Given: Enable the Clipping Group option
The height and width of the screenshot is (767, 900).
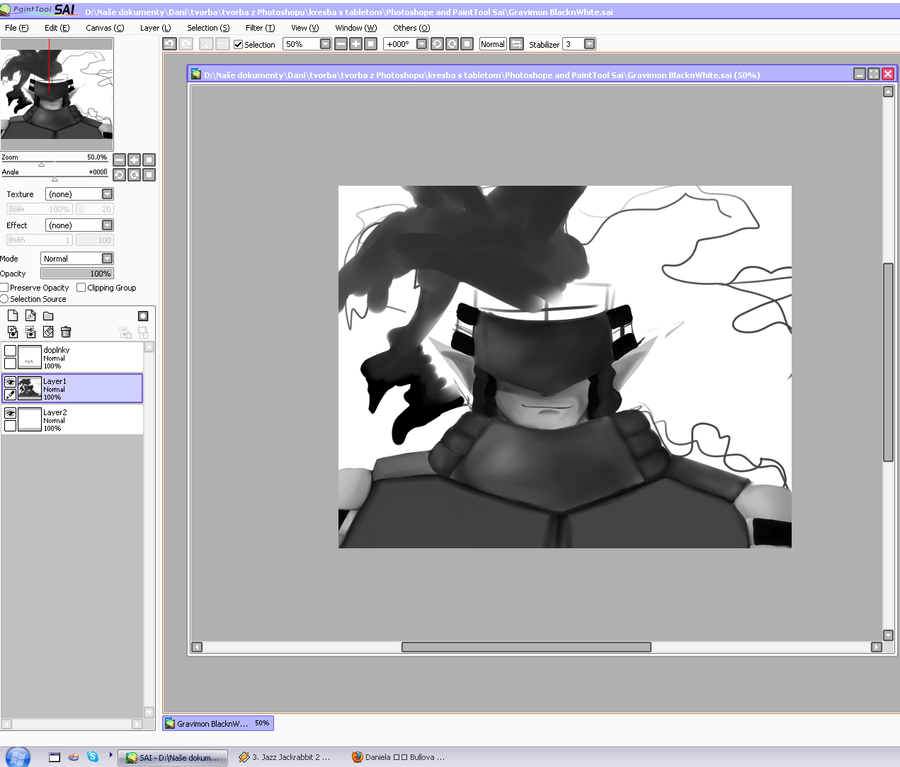Looking at the screenshot, I should point(82,288).
